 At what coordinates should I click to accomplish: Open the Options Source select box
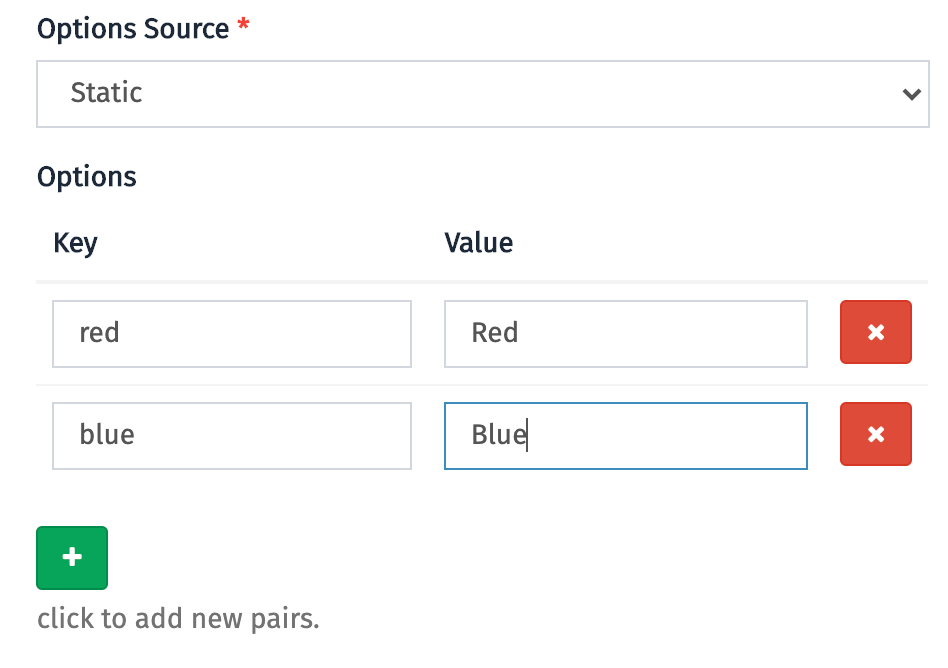[x=482, y=94]
